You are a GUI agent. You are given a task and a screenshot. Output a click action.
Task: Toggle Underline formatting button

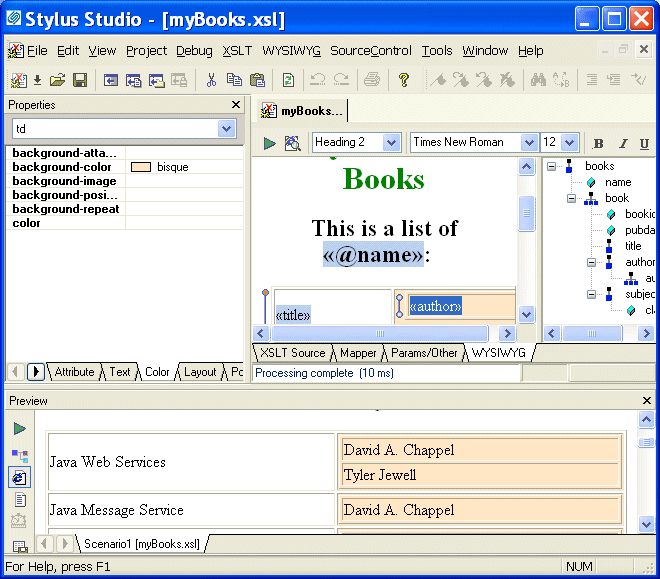point(644,143)
